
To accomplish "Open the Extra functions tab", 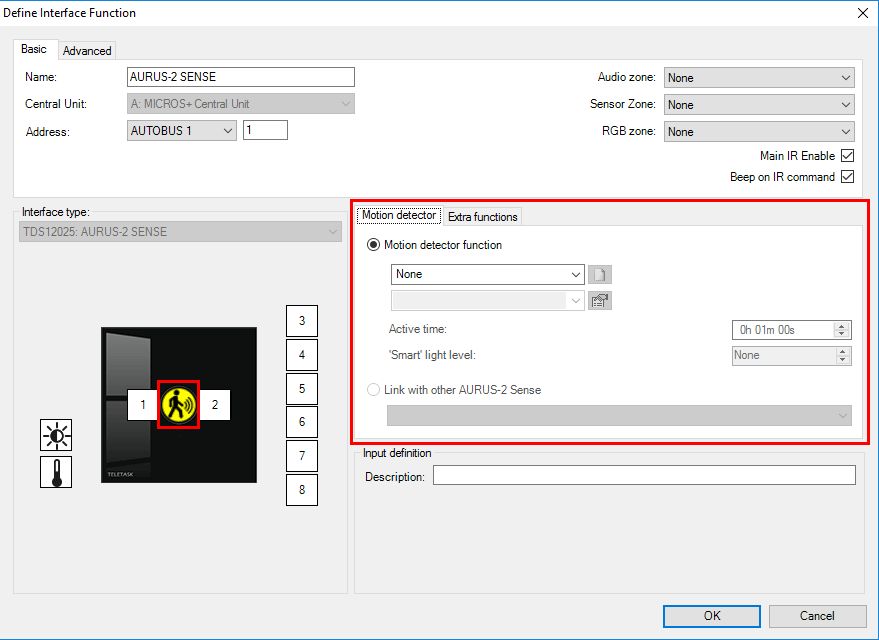I will [x=482, y=217].
